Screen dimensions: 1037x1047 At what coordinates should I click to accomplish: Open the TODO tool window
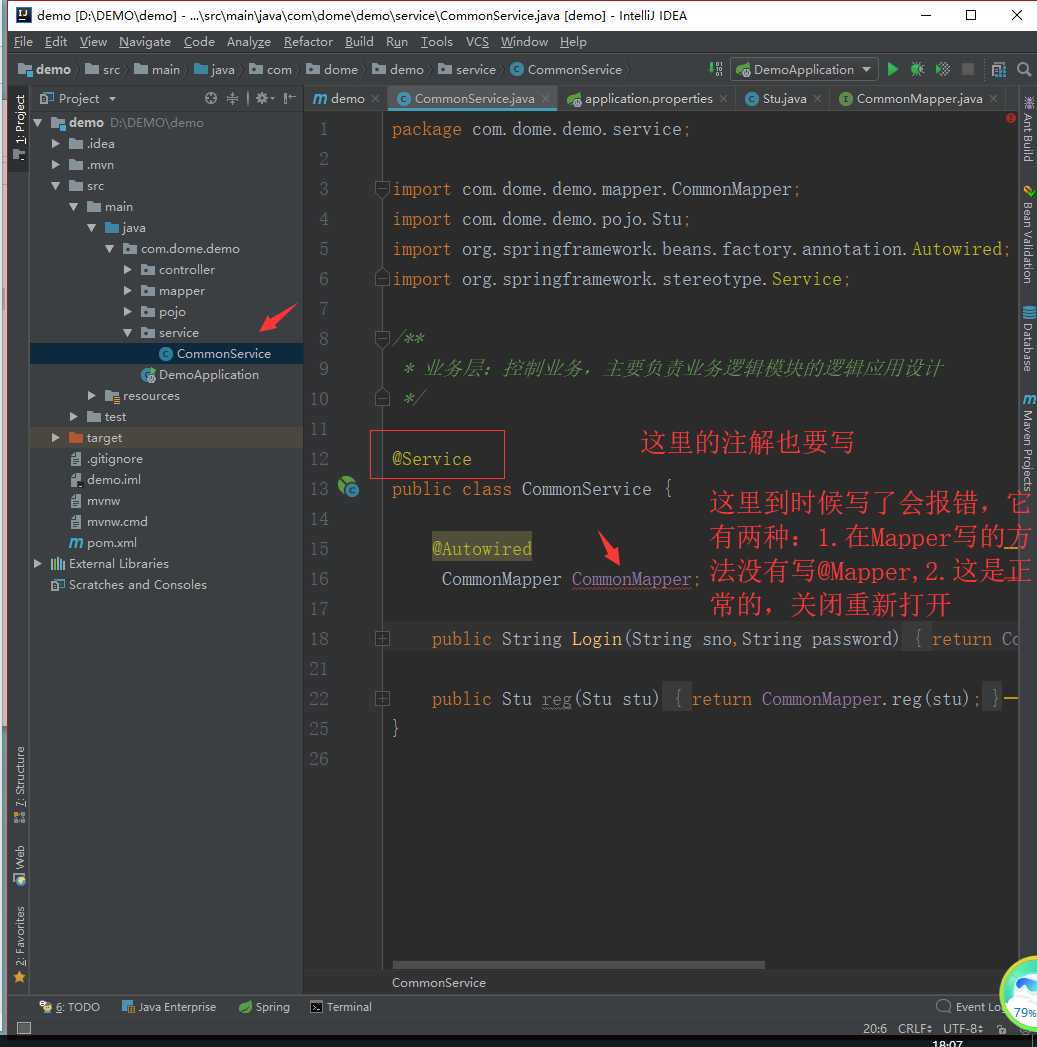point(69,1007)
